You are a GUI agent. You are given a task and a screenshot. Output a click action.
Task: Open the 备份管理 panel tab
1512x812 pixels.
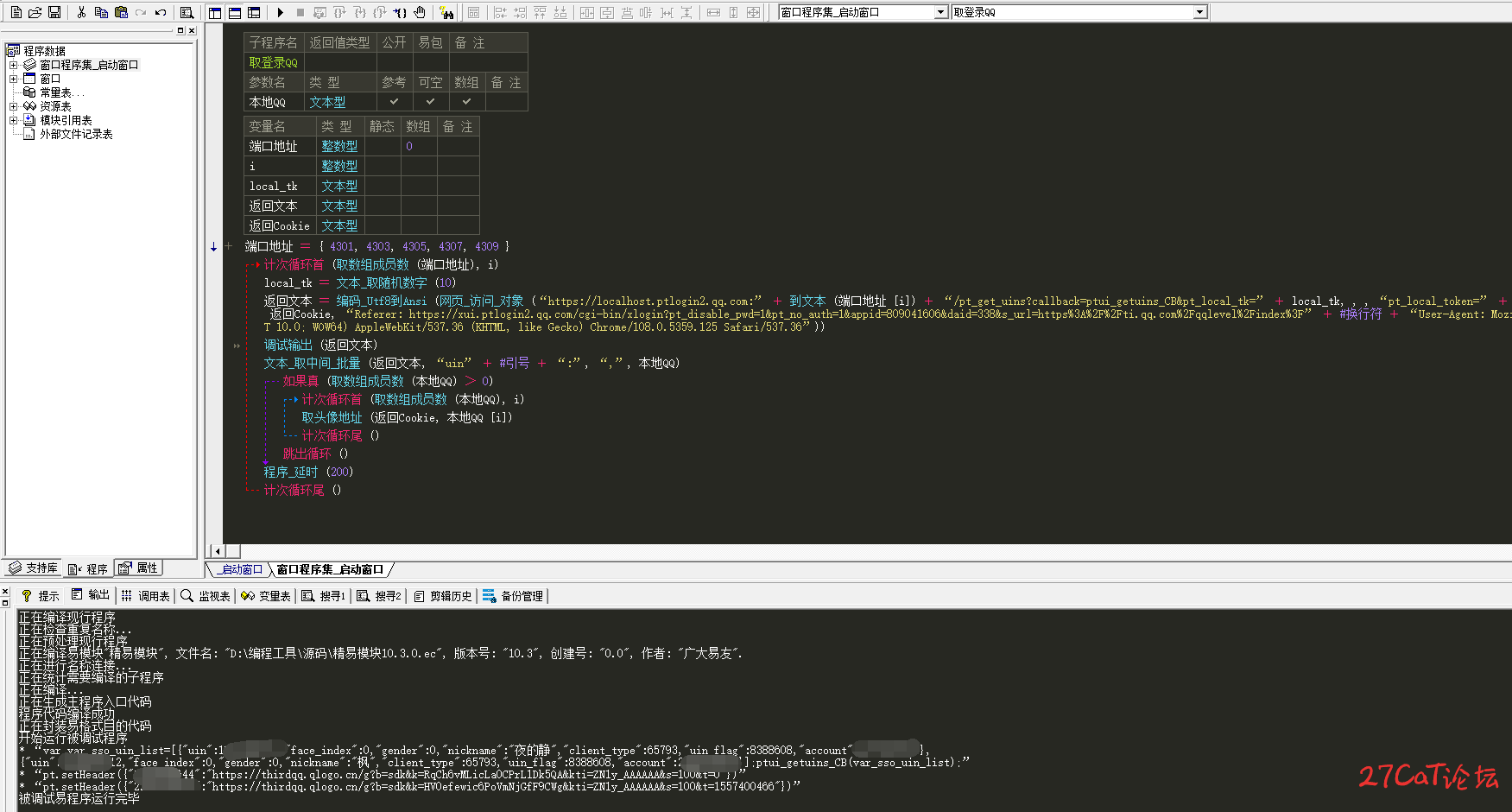(x=513, y=596)
